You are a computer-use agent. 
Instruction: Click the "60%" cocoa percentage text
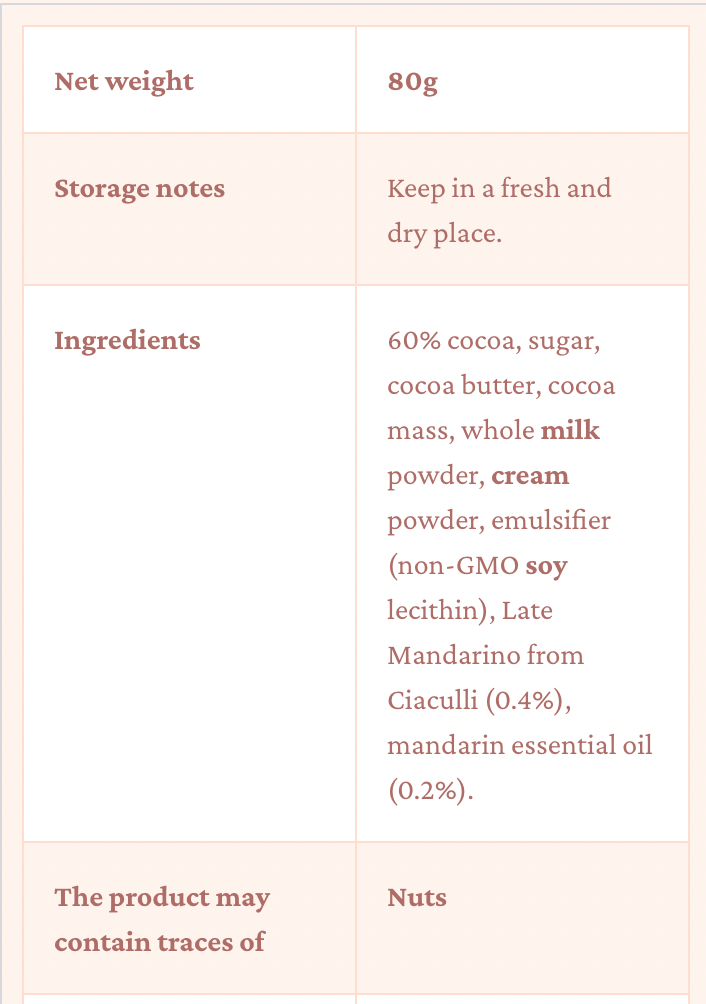pyautogui.click(x=414, y=341)
